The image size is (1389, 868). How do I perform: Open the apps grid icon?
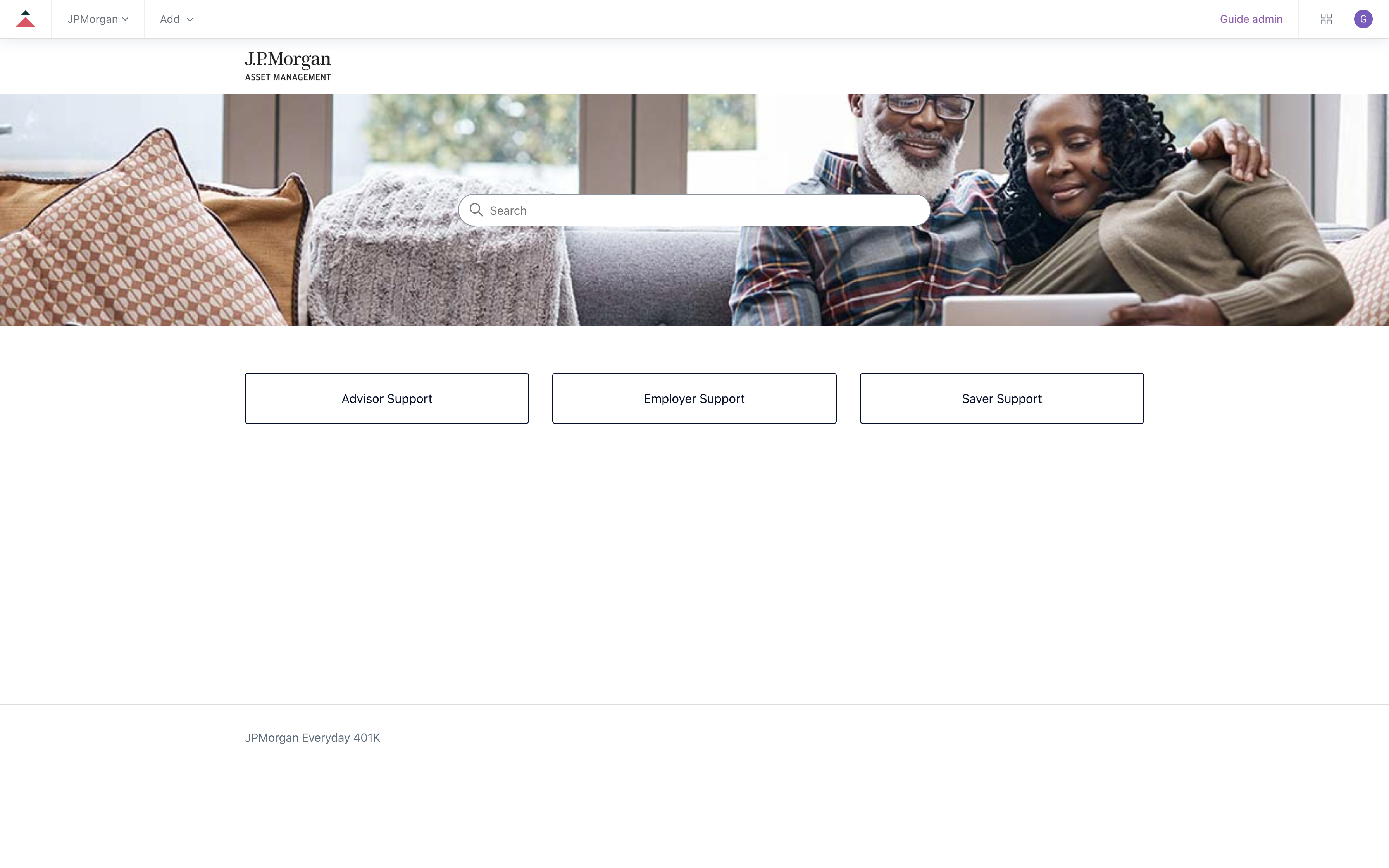[1326, 19]
